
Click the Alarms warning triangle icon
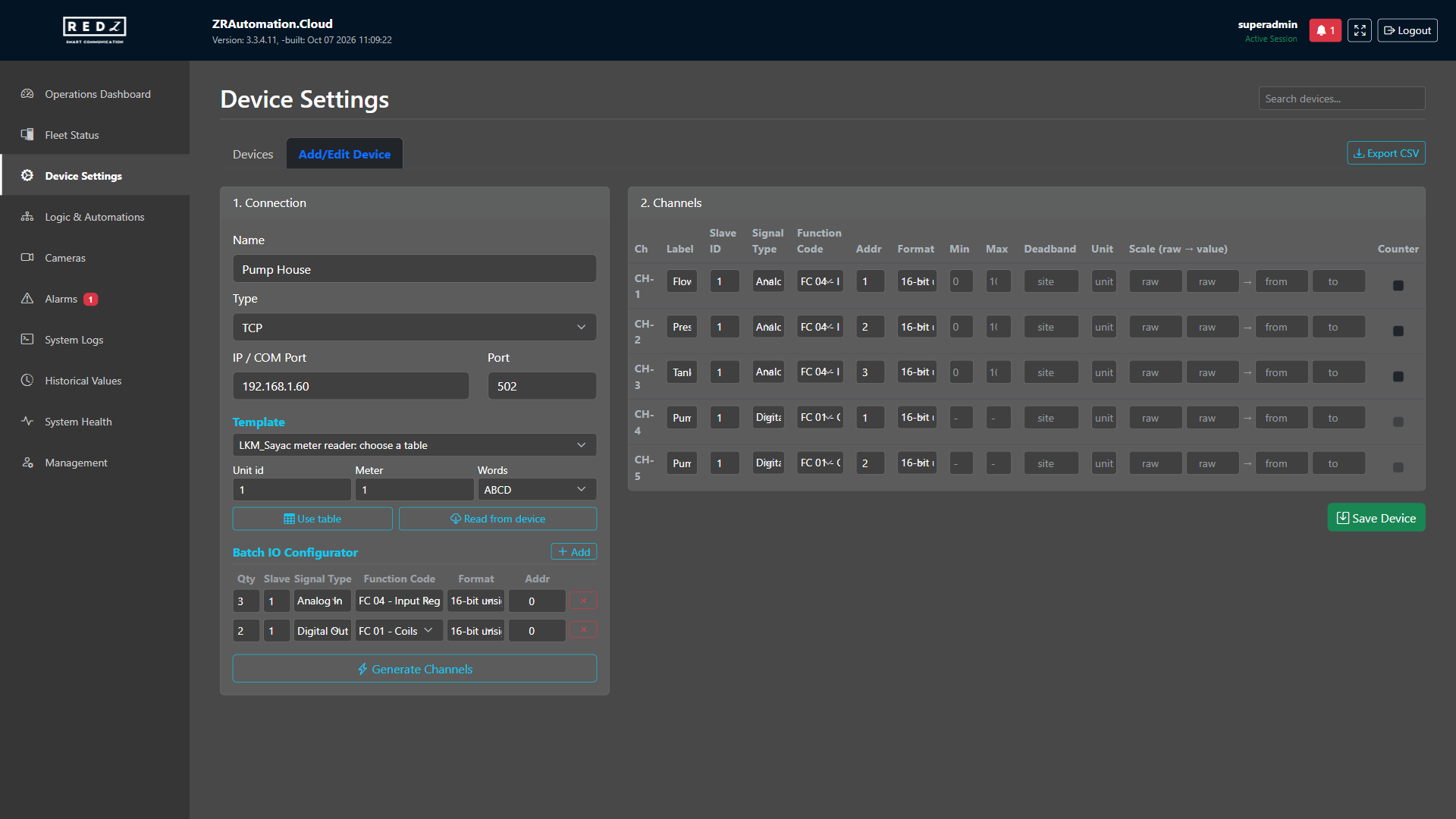[x=27, y=299]
